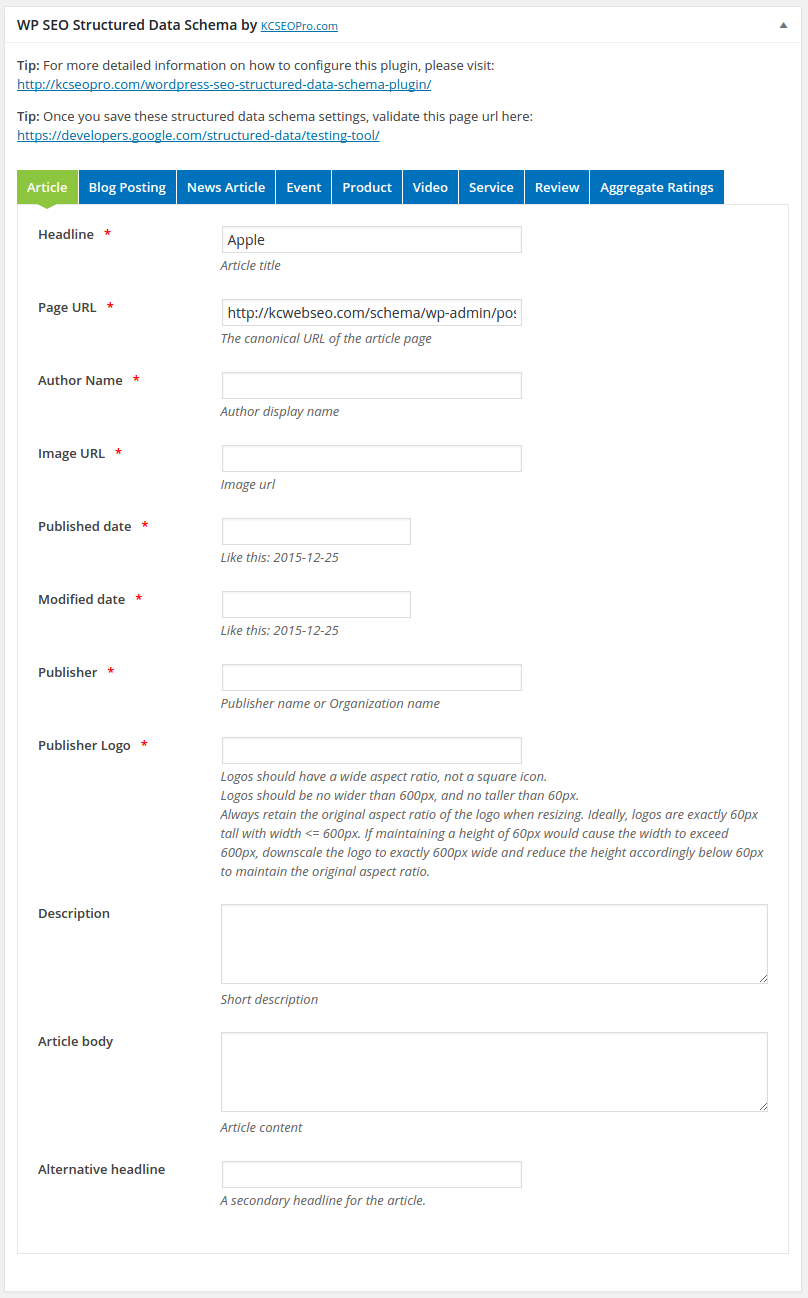Switch to the News Article tab
Screen dimensions: 808x1298
click(x=226, y=187)
